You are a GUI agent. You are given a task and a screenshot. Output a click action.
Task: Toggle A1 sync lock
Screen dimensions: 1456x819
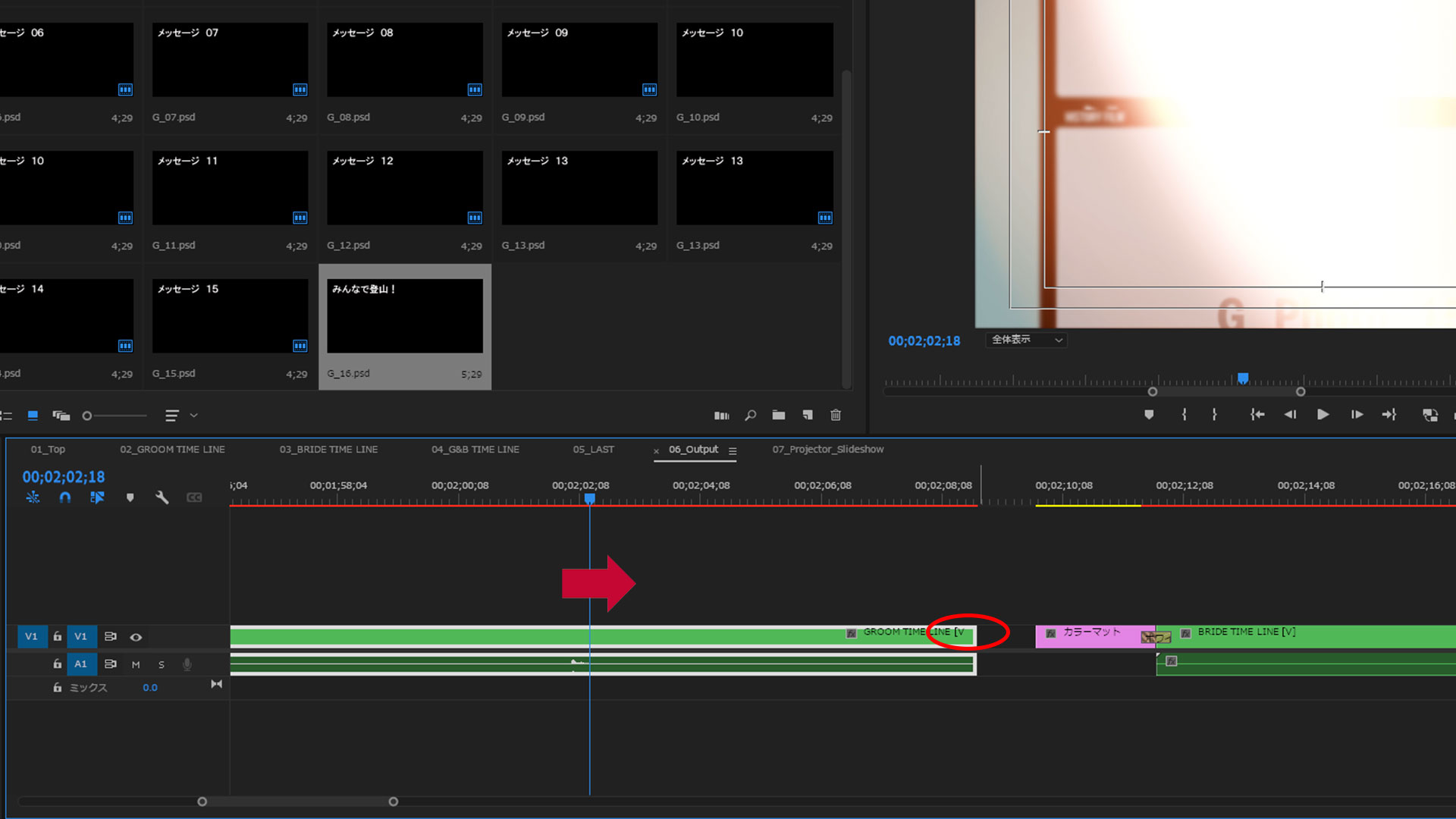(x=111, y=664)
